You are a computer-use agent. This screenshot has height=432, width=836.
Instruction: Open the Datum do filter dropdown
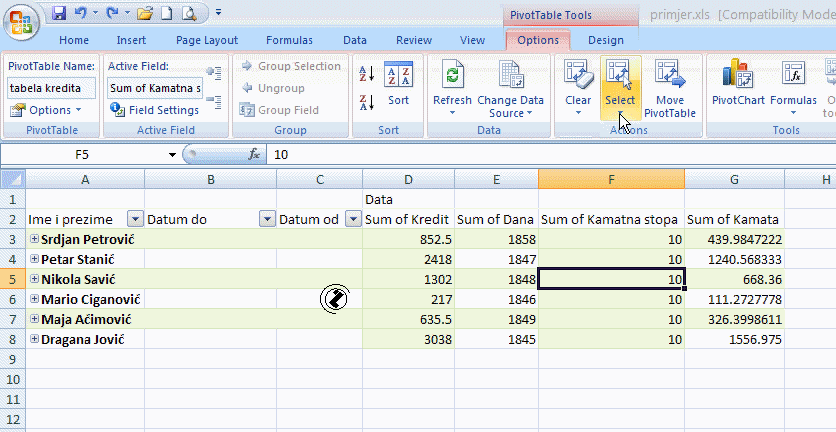[266, 219]
